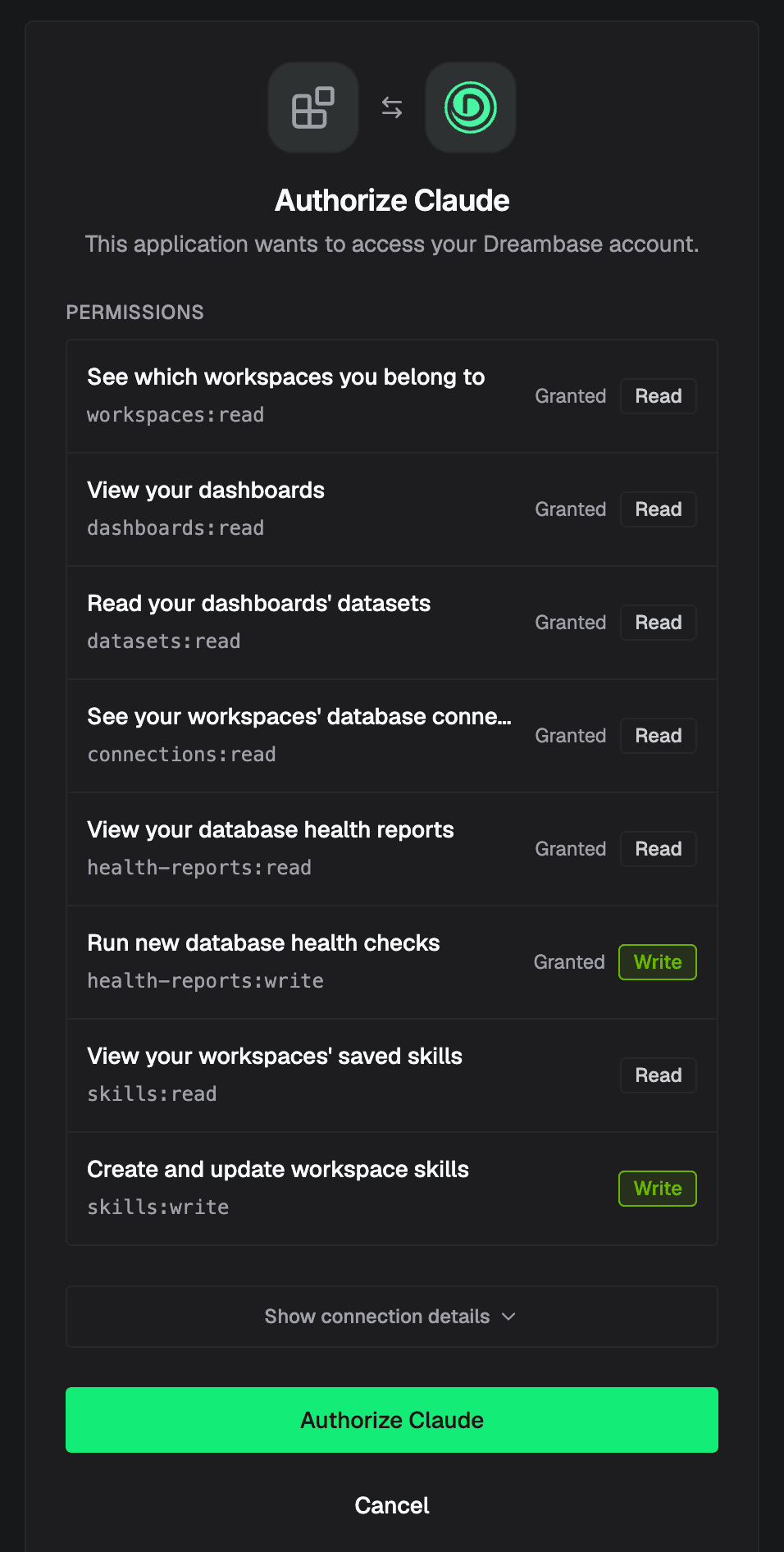Click the green Authorize Claude button
The image size is (784, 1552).
[x=392, y=1420]
